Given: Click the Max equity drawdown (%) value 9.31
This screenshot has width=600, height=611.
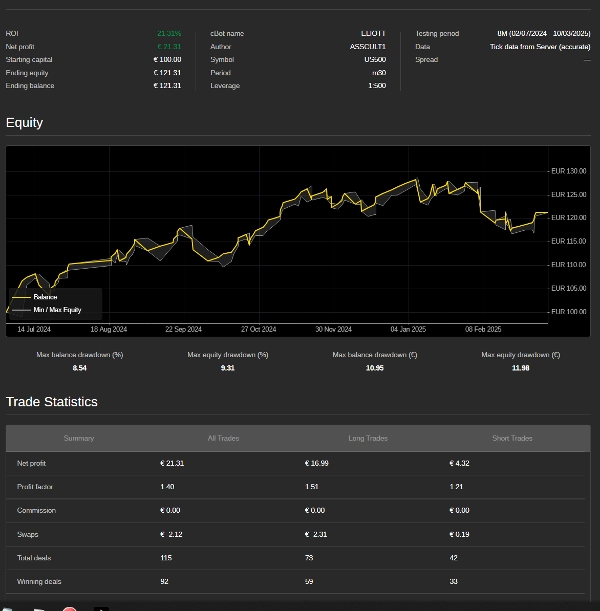Looking at the screenshot, I should [x=228, y=368].
